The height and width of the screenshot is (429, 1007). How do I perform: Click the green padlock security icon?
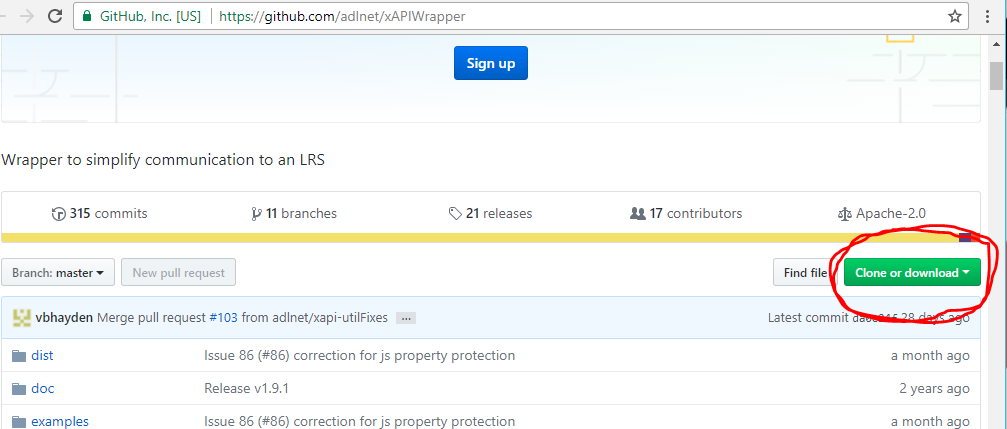[x=87, y=16]
